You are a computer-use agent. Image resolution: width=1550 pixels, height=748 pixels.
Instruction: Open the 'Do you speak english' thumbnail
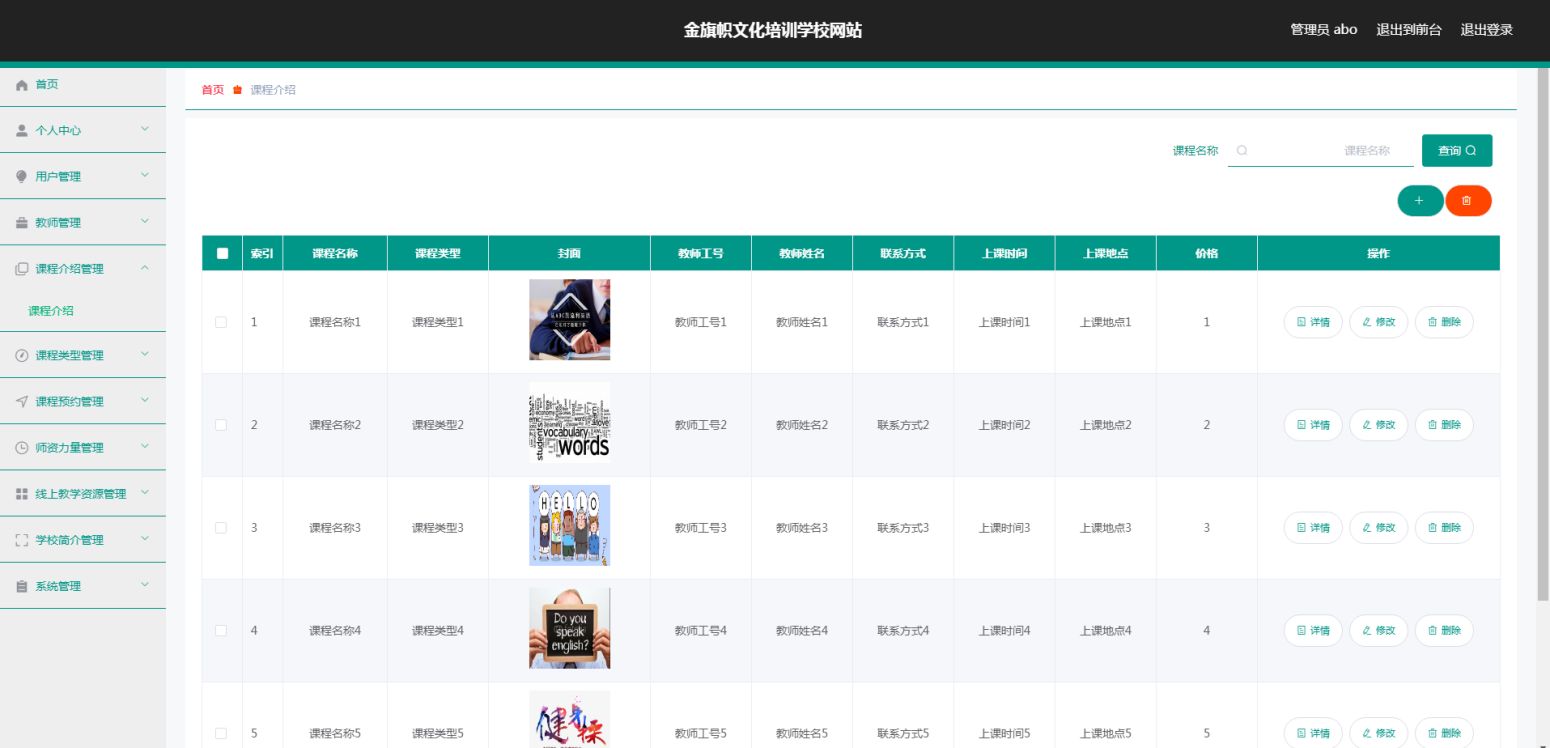569,629
